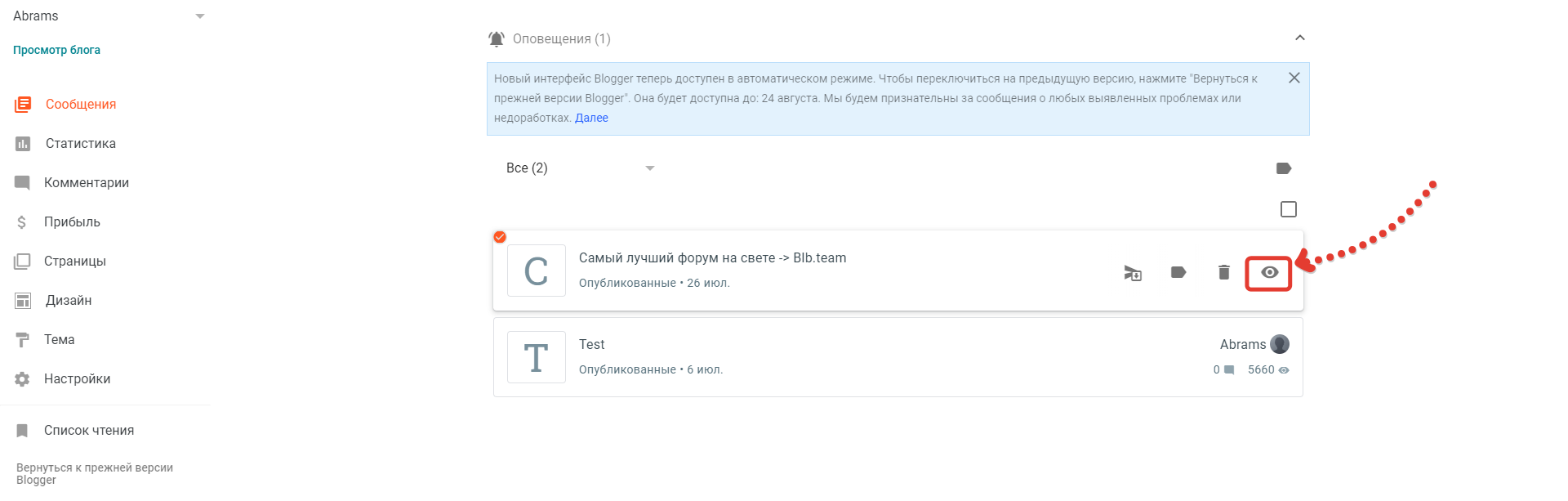Uncheck the orange checkmark on first post

500,237
